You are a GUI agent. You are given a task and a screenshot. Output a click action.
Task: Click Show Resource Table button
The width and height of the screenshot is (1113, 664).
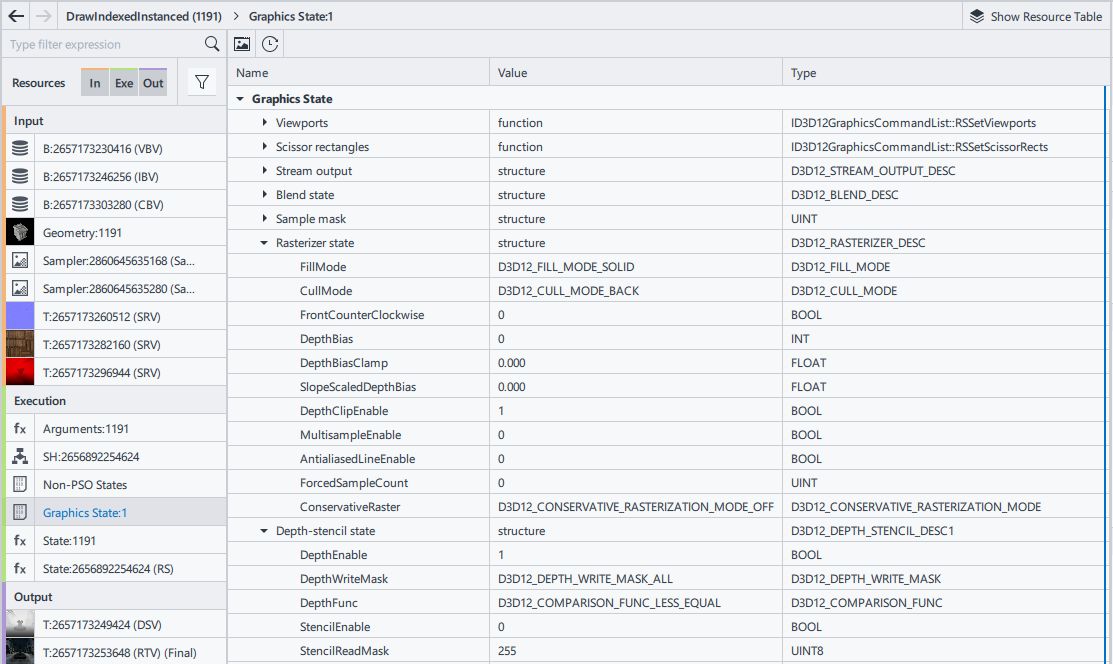pos(1036,16)
